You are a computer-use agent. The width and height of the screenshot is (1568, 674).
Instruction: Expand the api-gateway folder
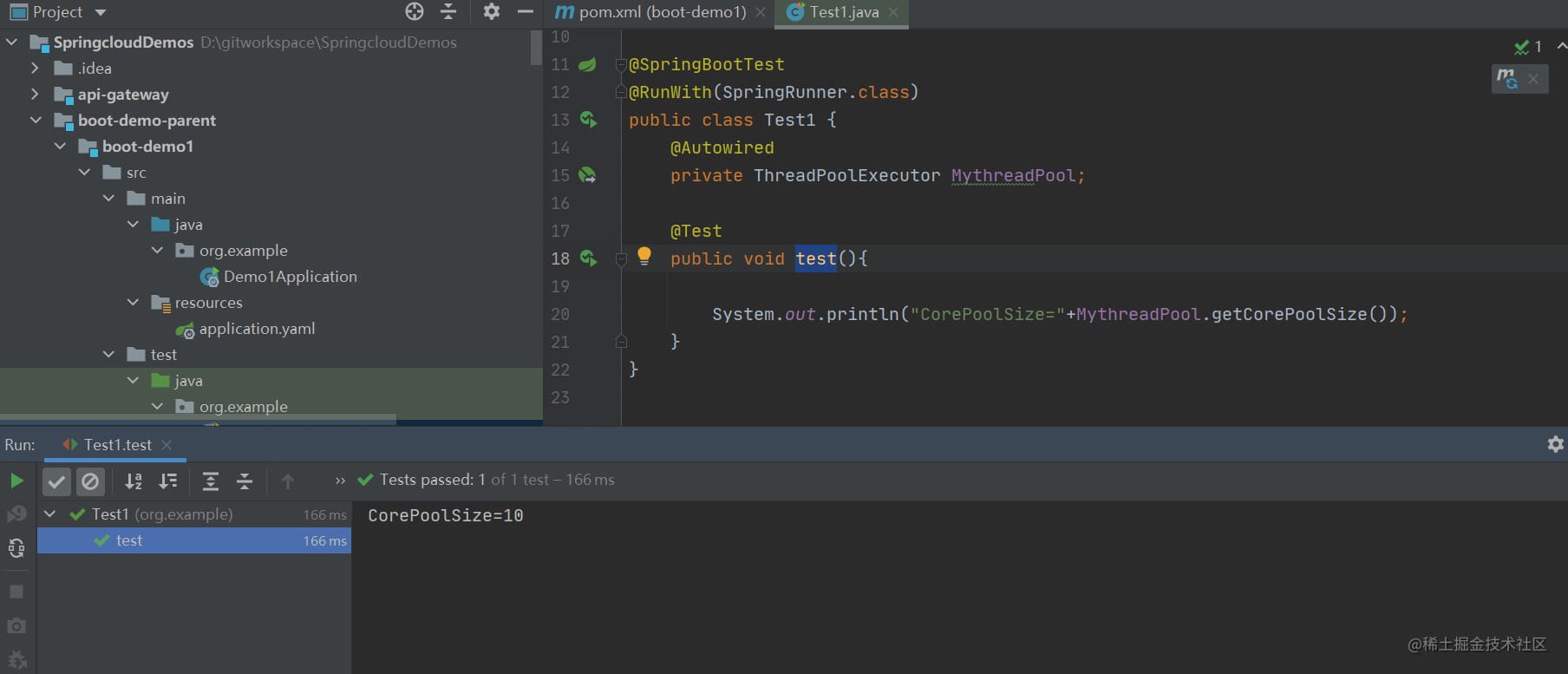[35, 94]
